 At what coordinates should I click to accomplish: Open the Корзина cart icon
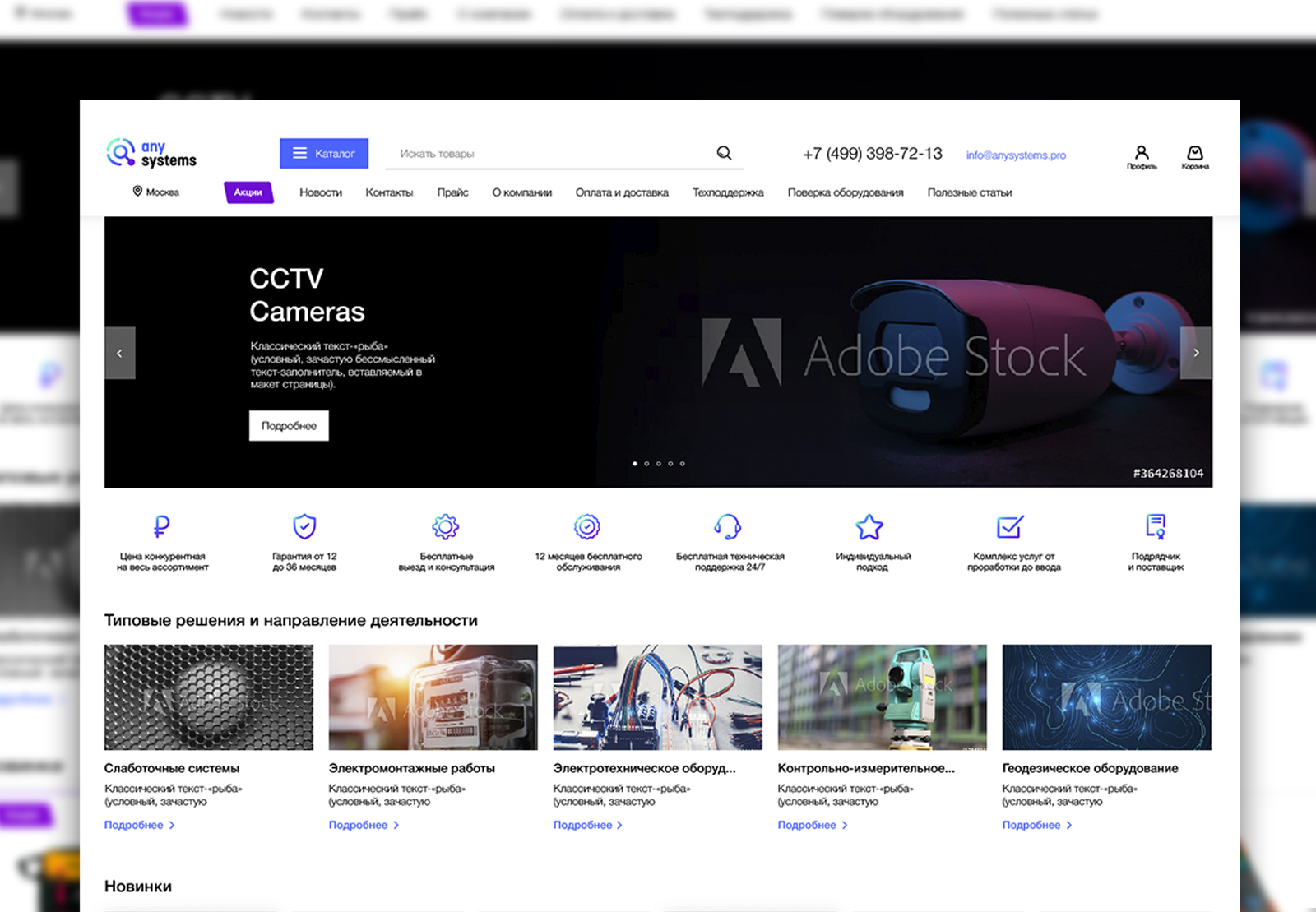pos(1195,156)
